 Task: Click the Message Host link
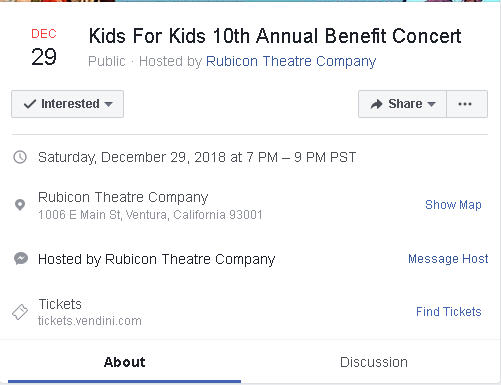[x=448, y=259]
